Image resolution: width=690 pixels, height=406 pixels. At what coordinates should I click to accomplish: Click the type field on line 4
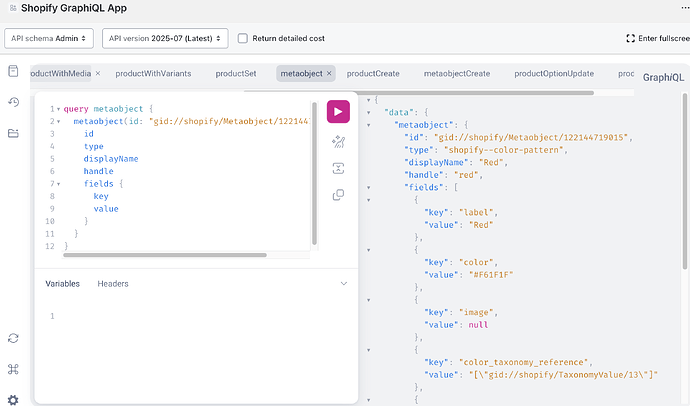tap(94, 146)
